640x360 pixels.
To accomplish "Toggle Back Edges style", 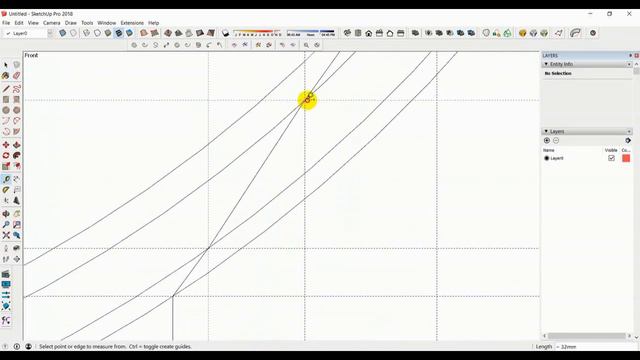I will 73,33.
